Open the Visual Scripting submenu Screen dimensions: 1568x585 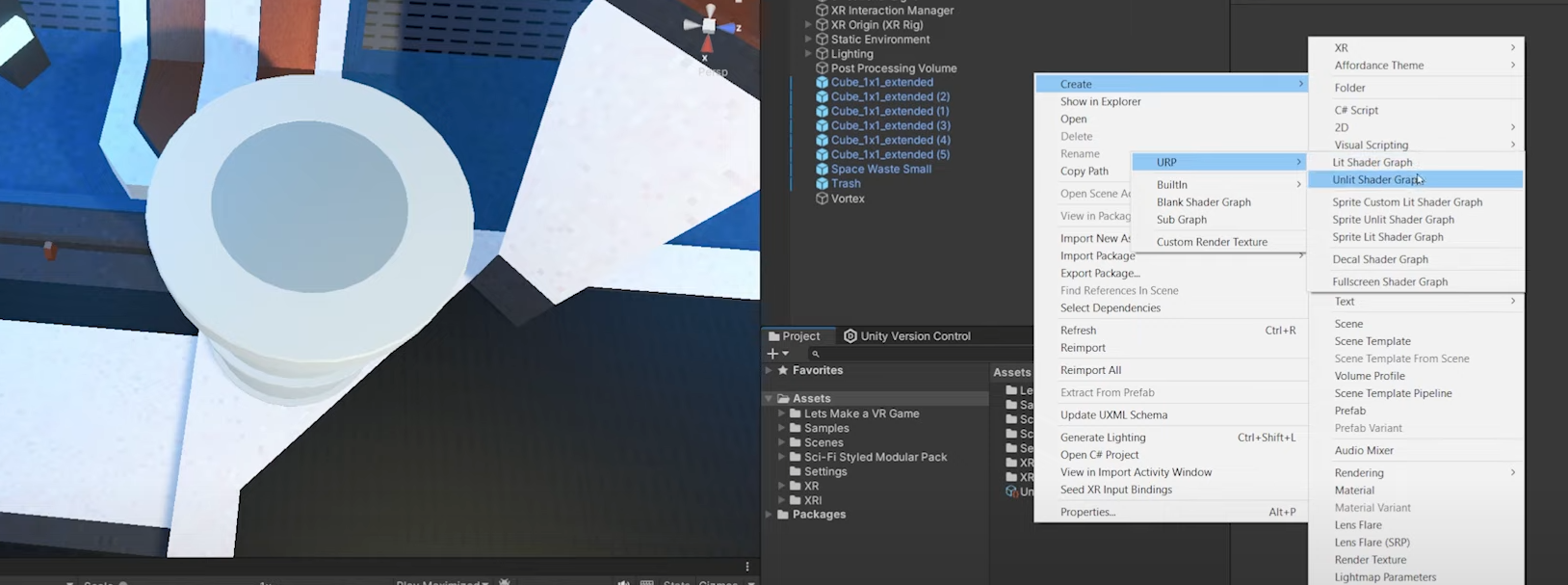1416,145
